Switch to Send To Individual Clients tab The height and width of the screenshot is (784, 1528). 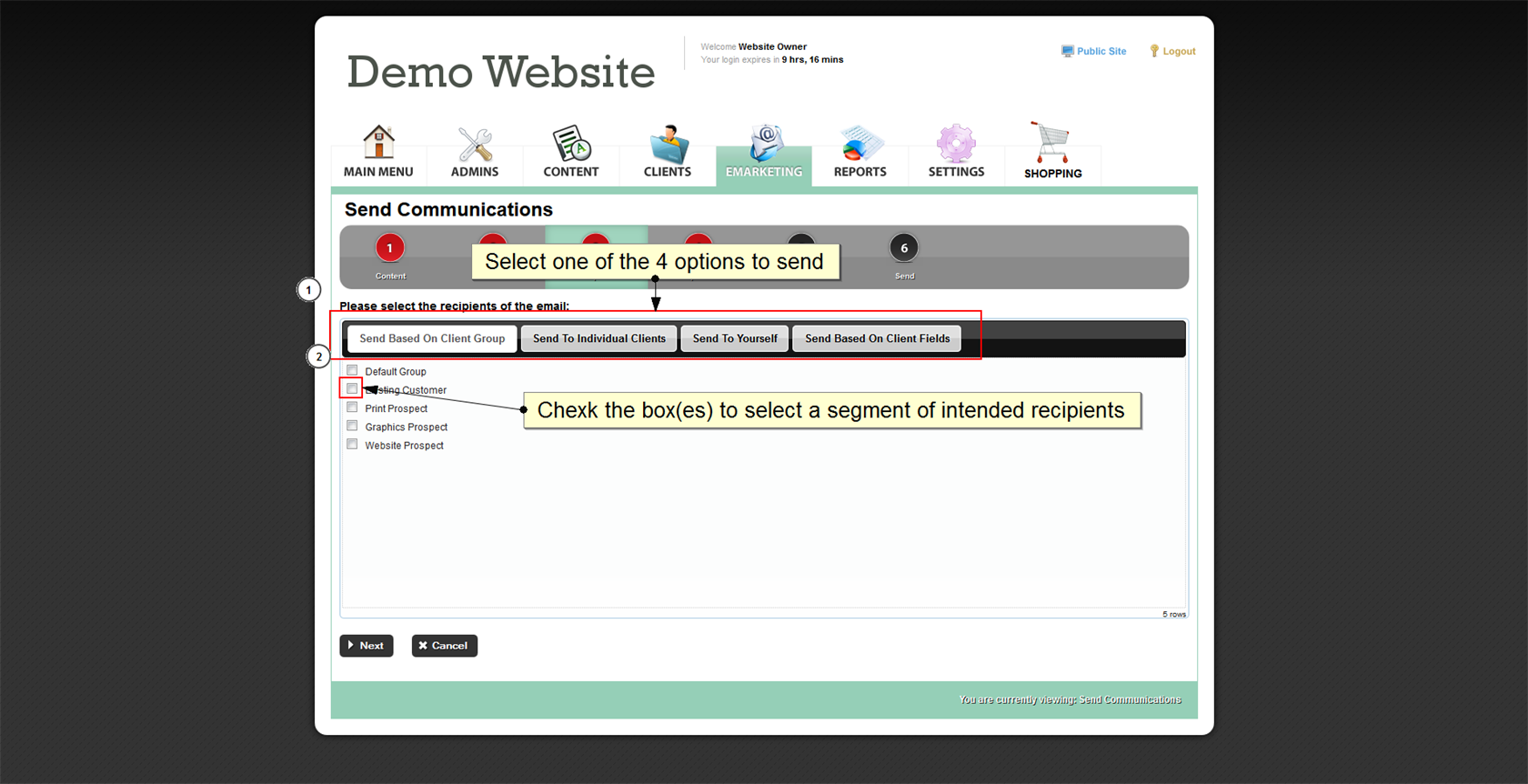(598, 338)
